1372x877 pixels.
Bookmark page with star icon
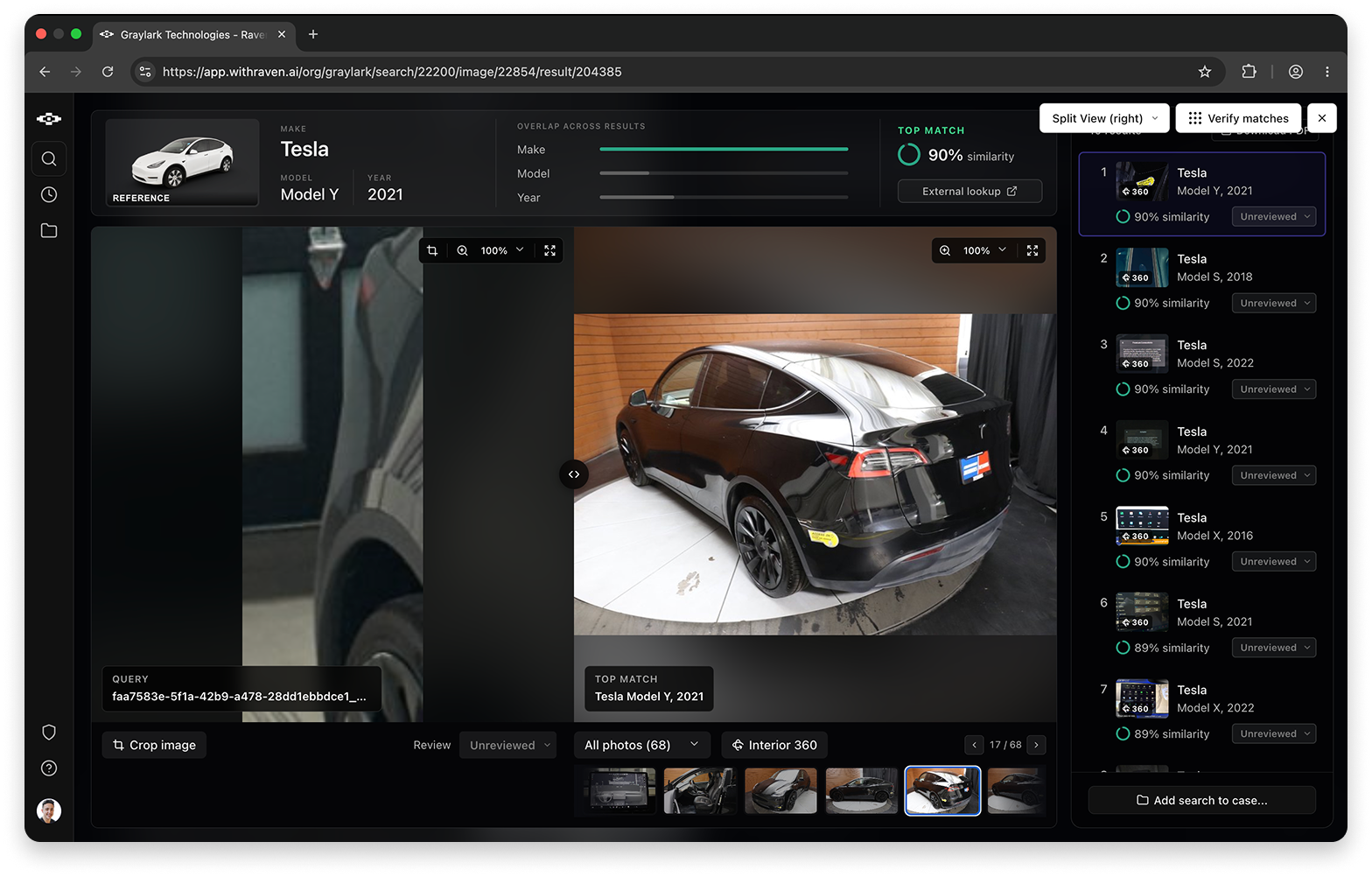click(1205, 72)
